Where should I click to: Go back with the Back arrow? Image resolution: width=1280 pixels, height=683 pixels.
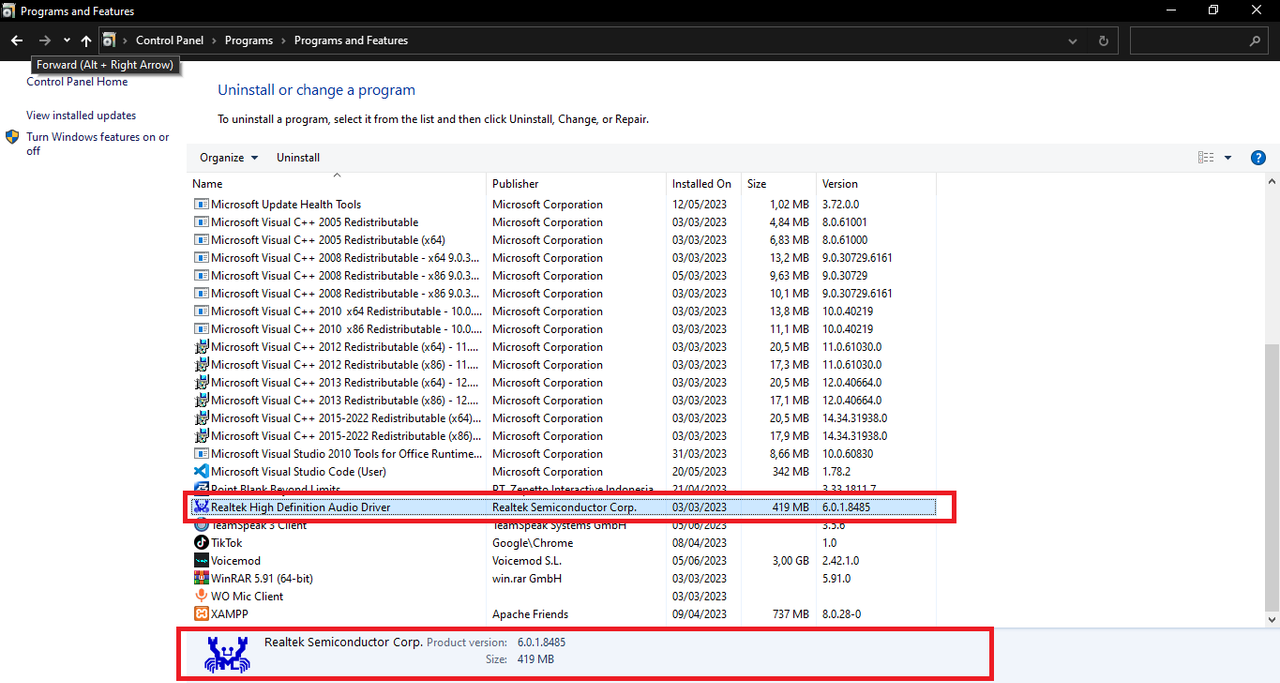(17, 41)
